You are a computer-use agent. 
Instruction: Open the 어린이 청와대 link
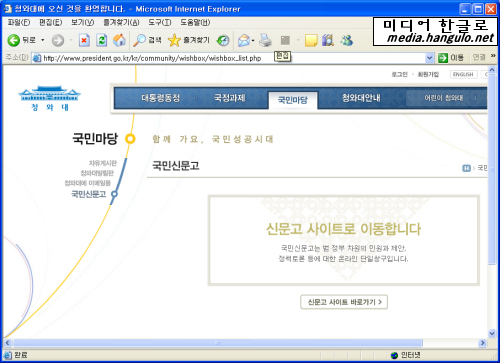tap(444, 98)
